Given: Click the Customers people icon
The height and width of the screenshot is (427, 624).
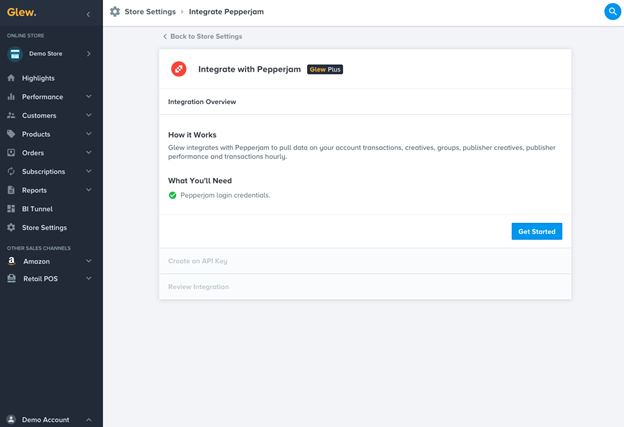Looking at the screenshot, I should (11, 115).
